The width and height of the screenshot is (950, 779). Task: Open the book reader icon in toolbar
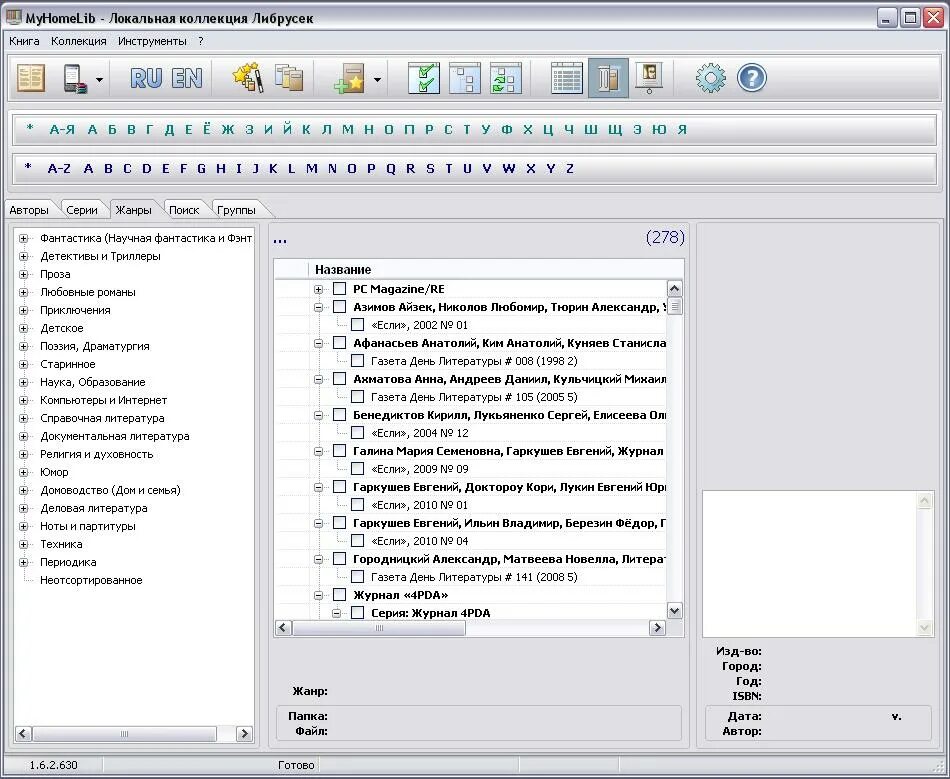31,78
